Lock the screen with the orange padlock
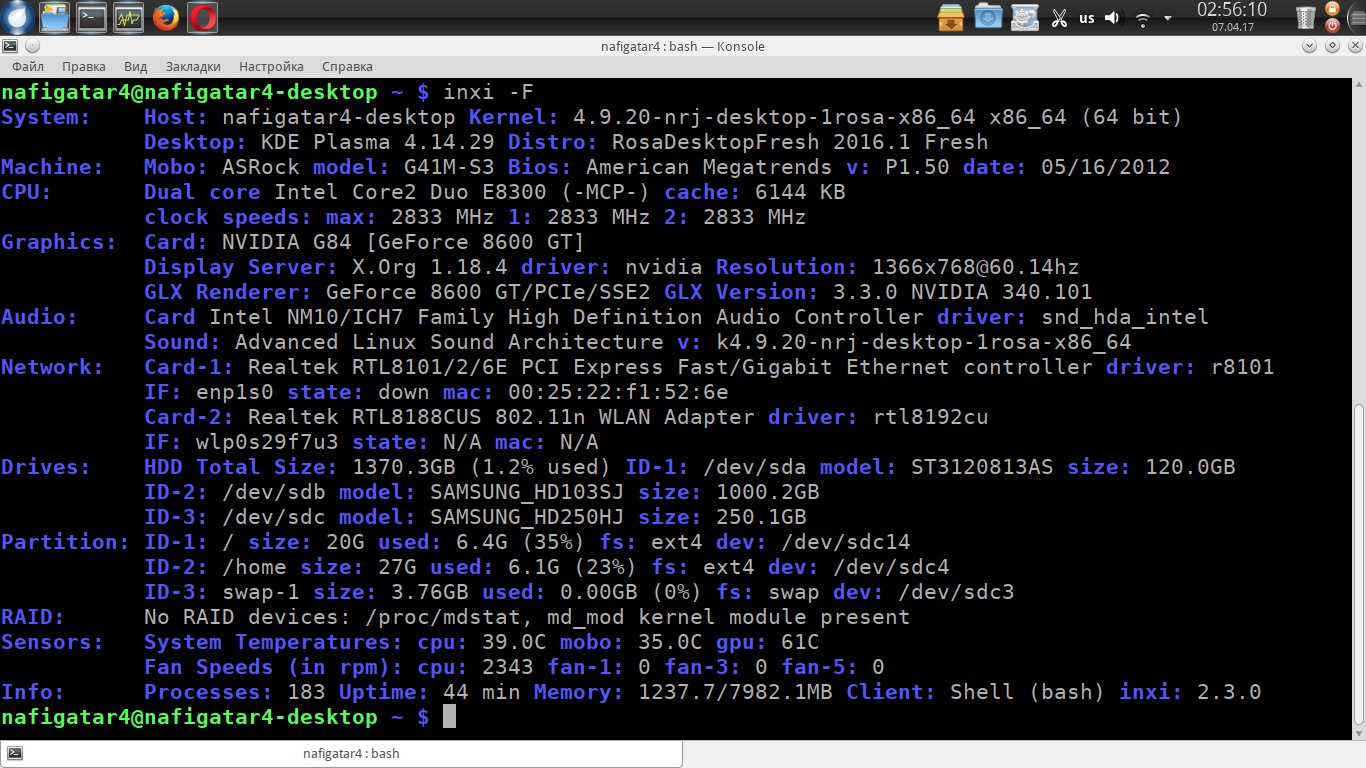The width and height of the screenshot is (1366, 768). (1332, 8)
